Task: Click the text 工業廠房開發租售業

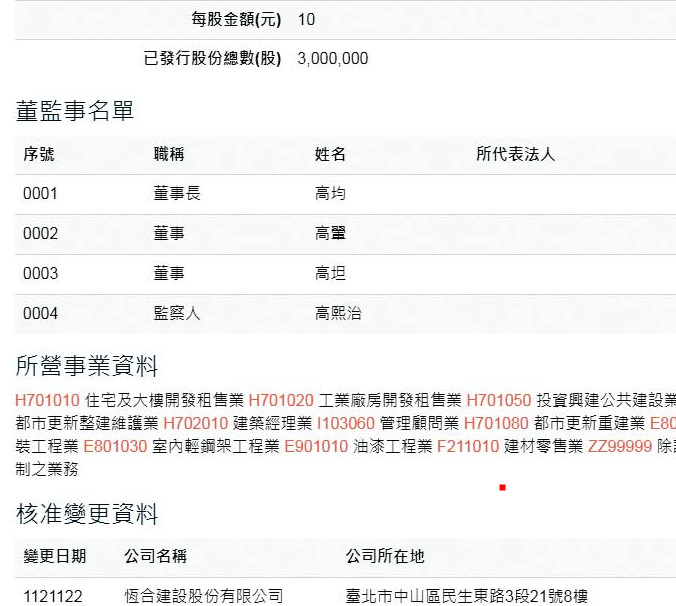Action: (x=390, y=400)
